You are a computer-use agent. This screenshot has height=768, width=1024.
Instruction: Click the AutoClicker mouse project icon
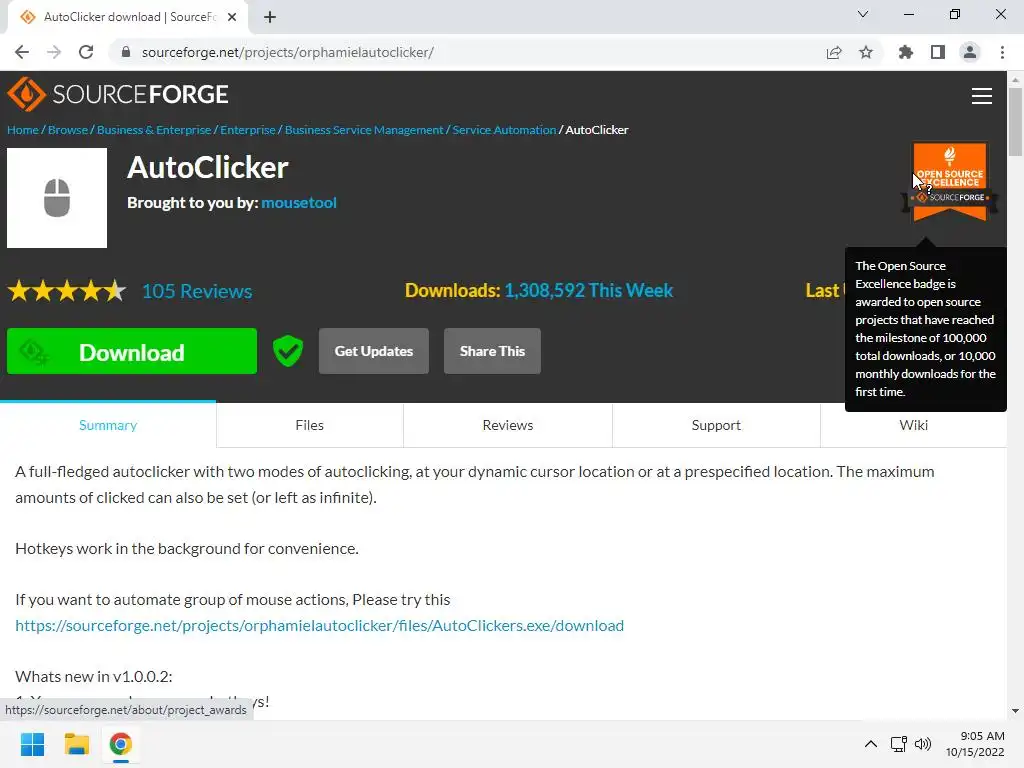pyautogui.click(x=57, y=198)
